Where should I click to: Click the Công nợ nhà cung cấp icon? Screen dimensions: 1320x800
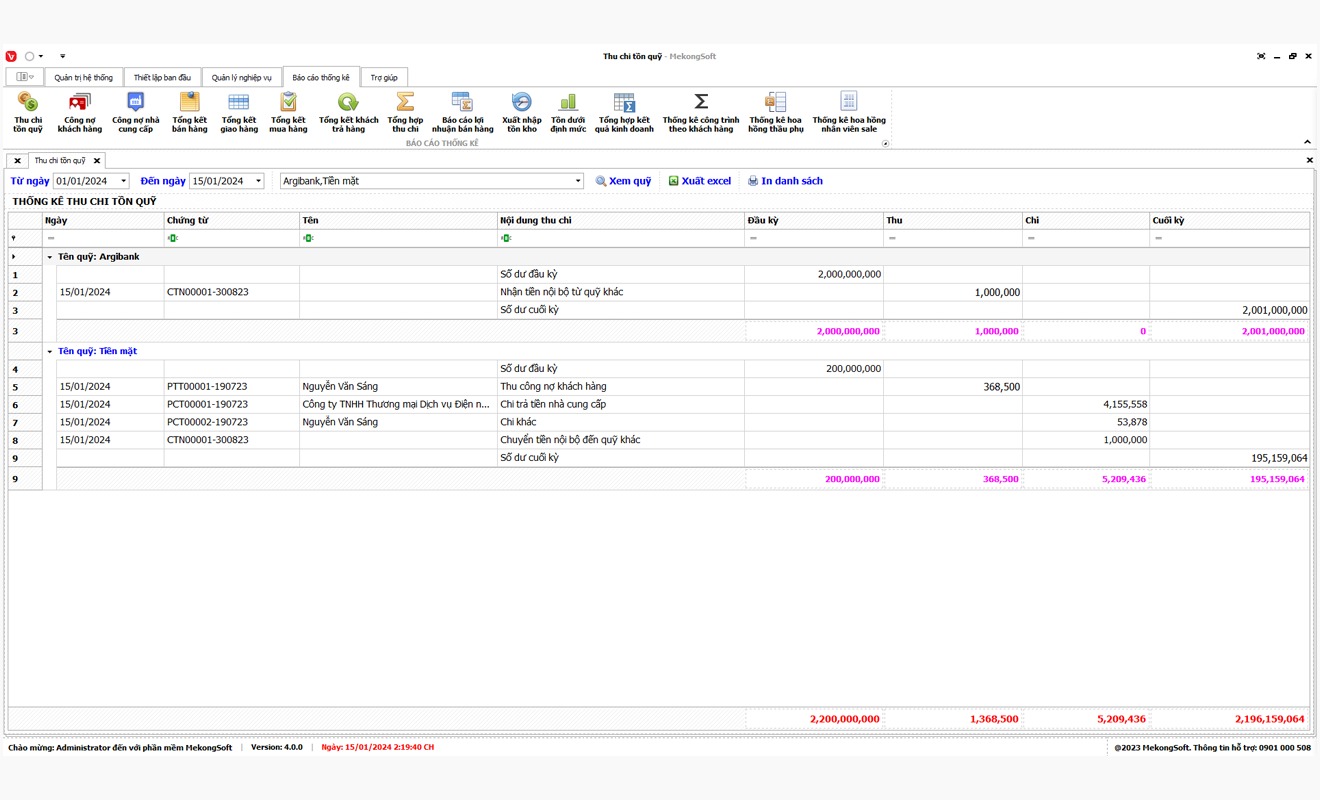pyautogui.click(x=135, y=111)
